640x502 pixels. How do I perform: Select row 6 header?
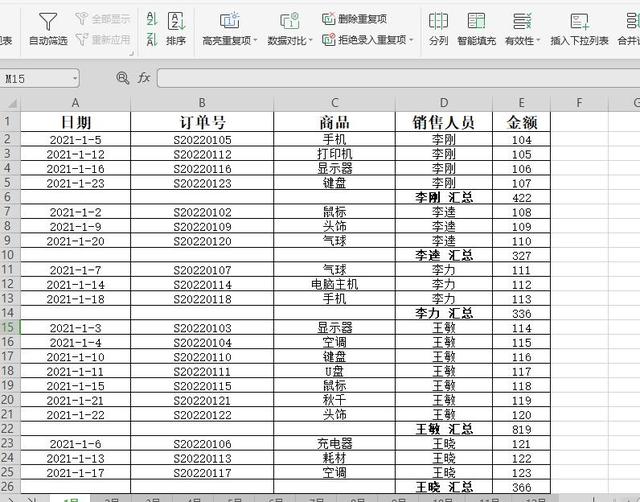tap(10, 197)
